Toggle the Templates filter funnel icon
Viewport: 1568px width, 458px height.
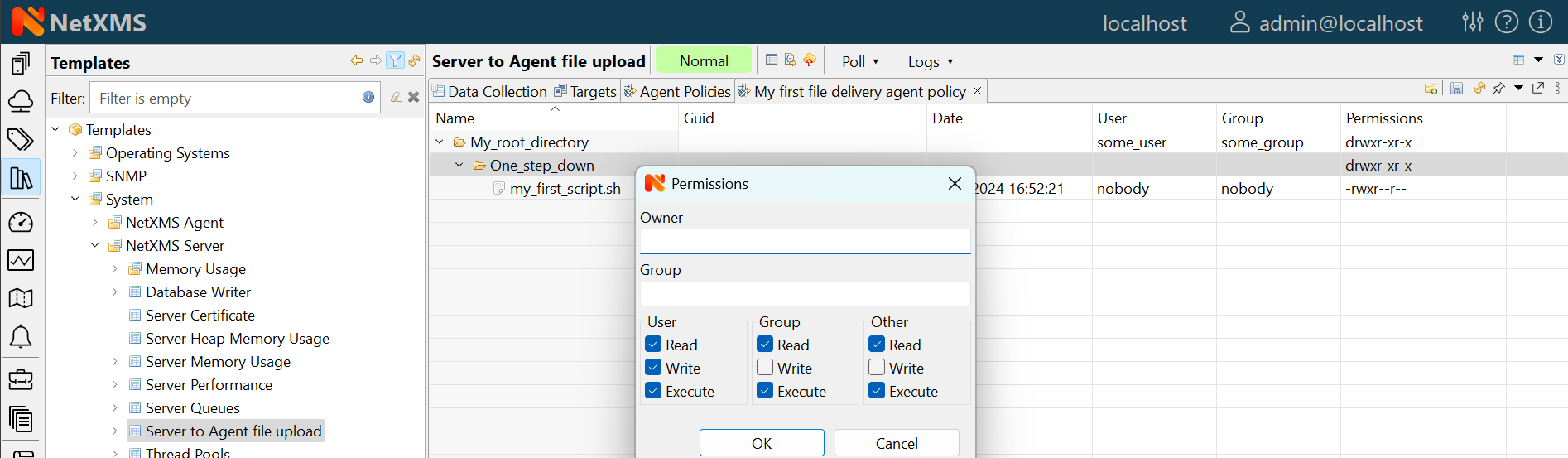(x=396, y=60)
